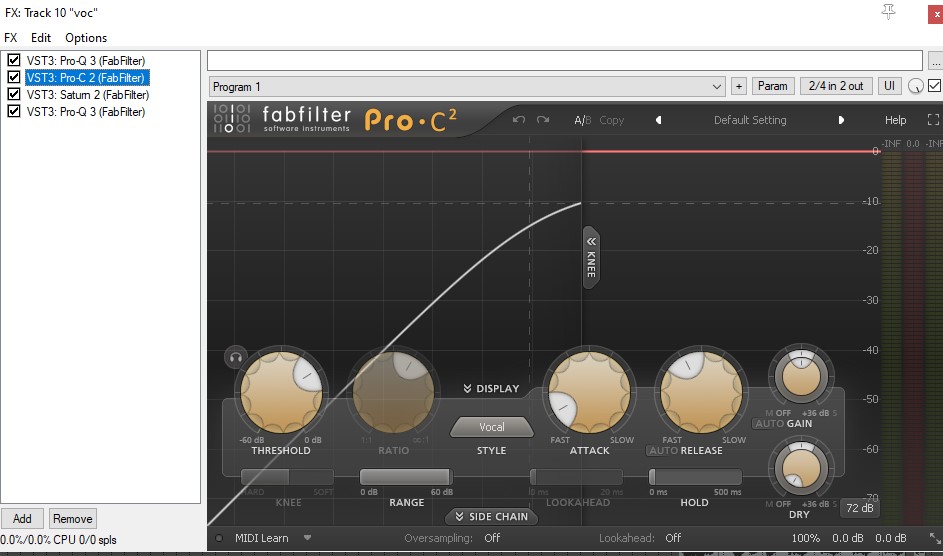
Task: Click the Param button
Action: tap(772, 86)
